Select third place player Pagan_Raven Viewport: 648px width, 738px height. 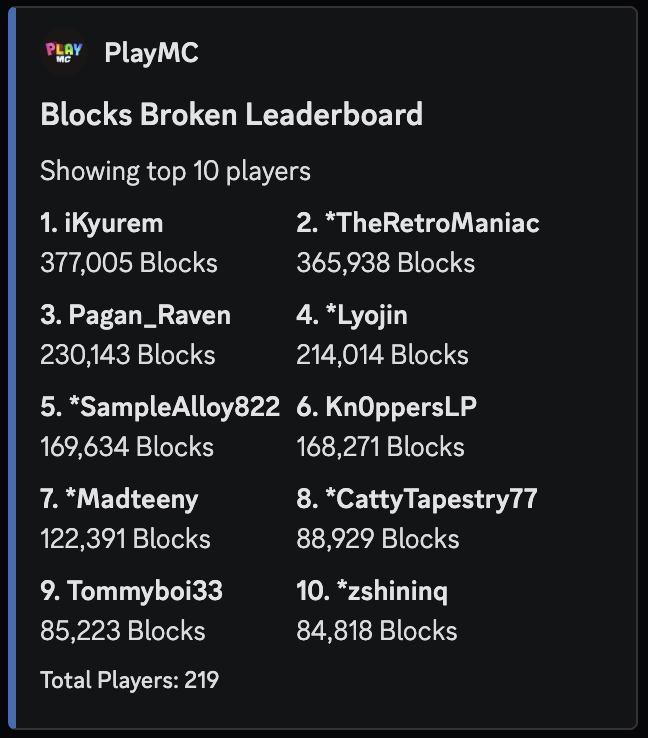coord(136,315)
